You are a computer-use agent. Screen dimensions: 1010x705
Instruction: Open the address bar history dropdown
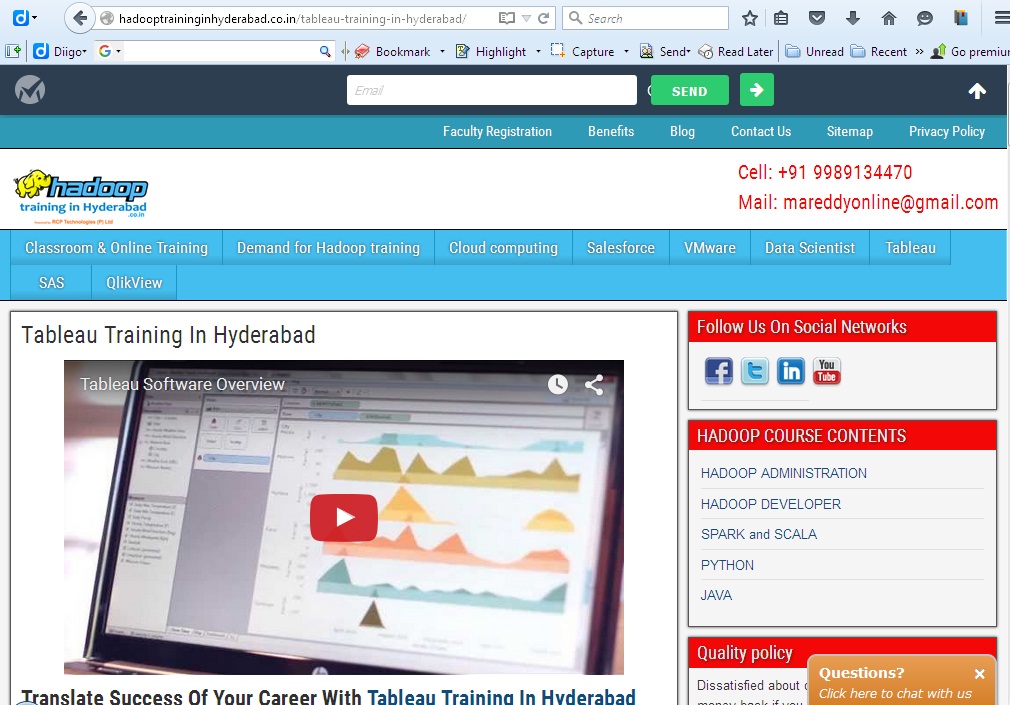click(526, 18)
